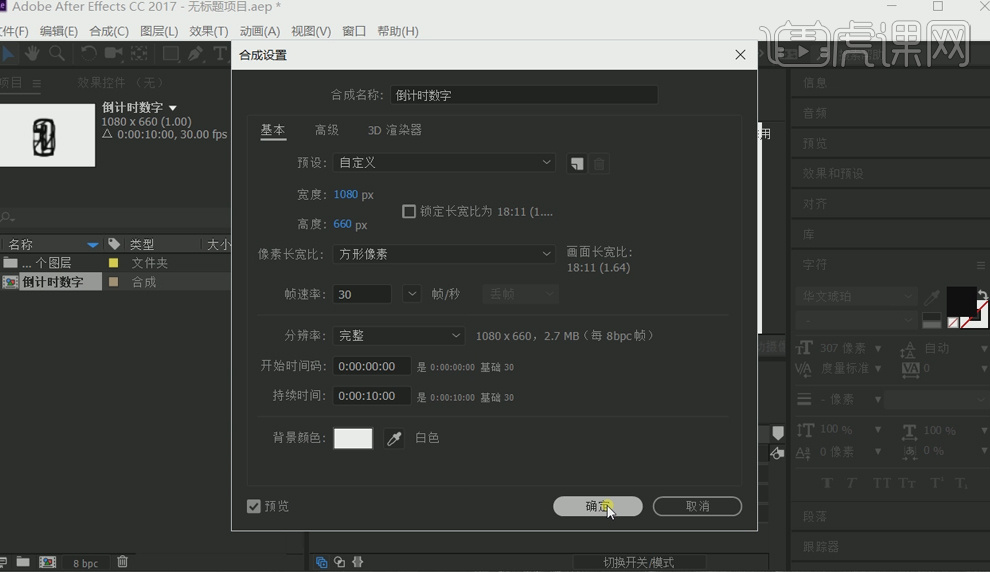Open the 文件(F) menu
The image size is (990, 572).
click(x=14, y=31)
